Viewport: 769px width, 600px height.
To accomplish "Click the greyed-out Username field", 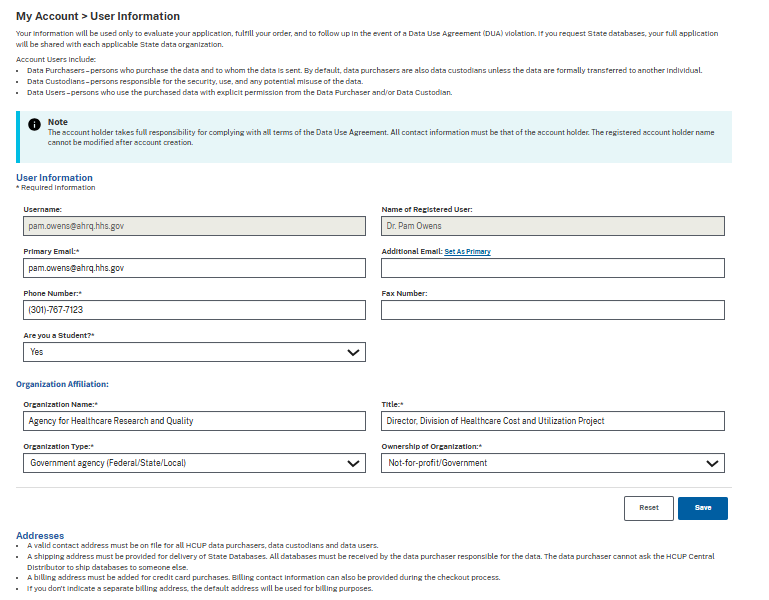I will coord(194,226).
